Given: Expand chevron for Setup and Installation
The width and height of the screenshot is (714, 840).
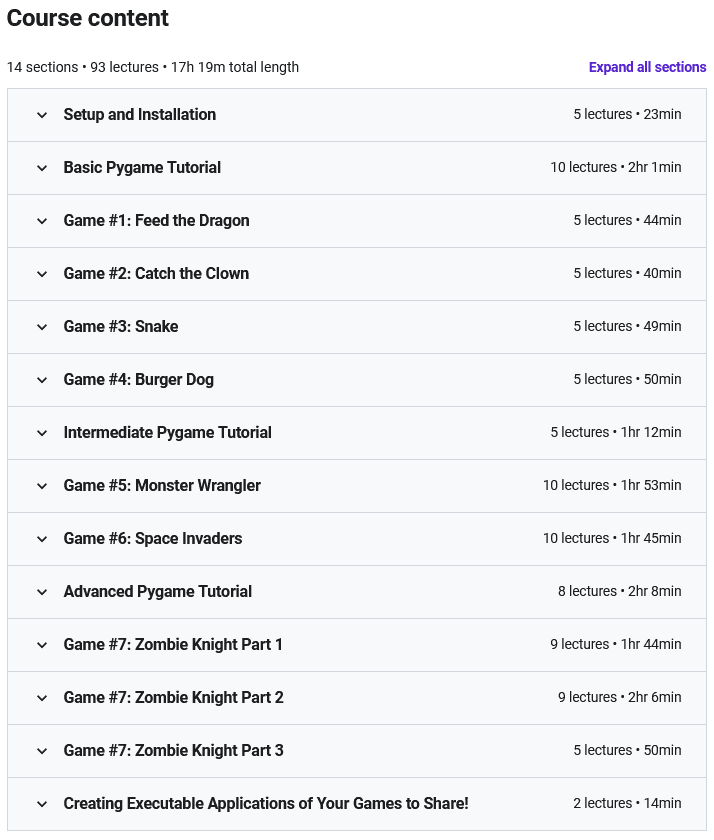Looking at the screenshot, I should (42, 115).
